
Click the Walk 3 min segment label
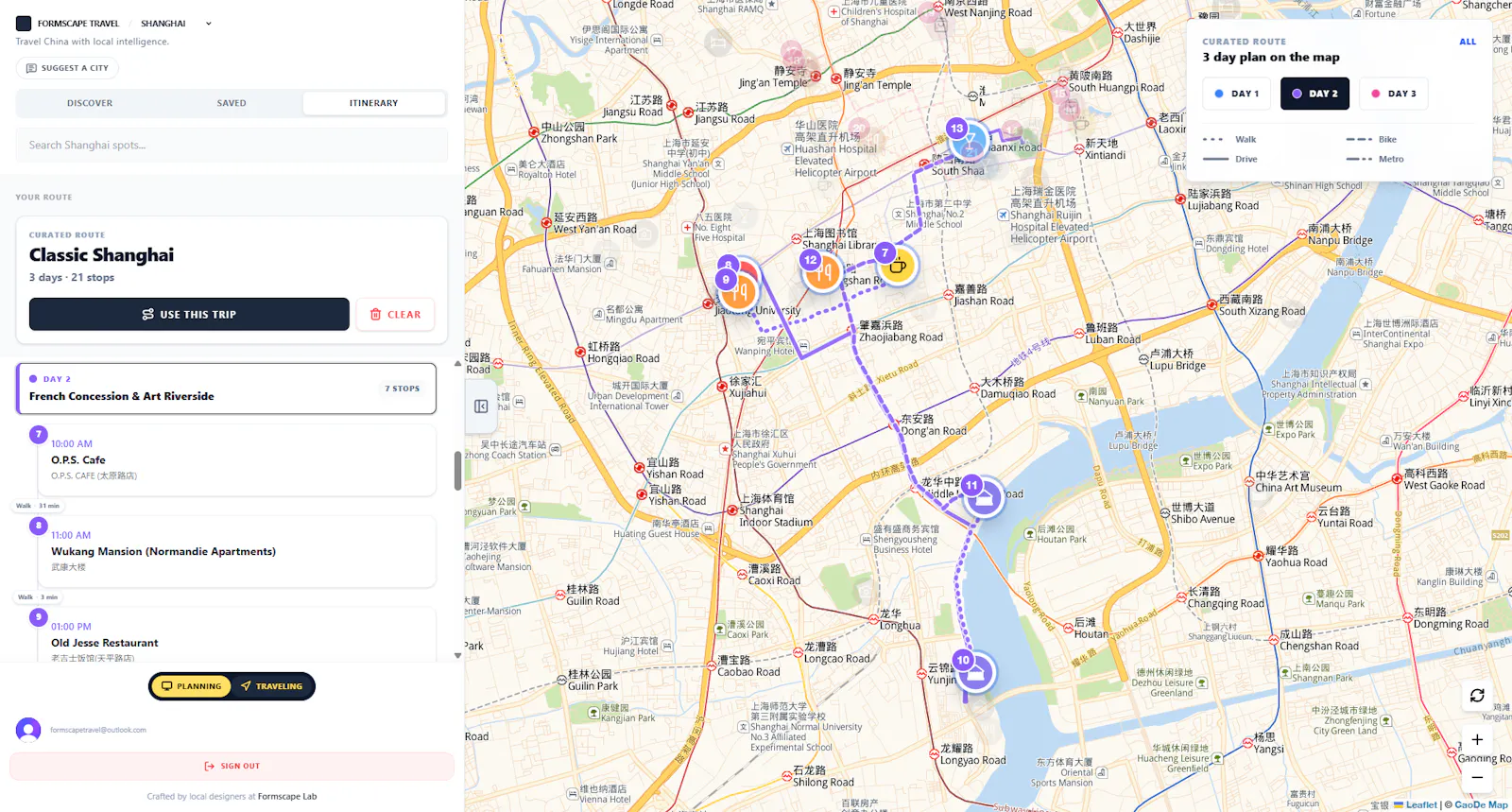(x=38, y=597)
